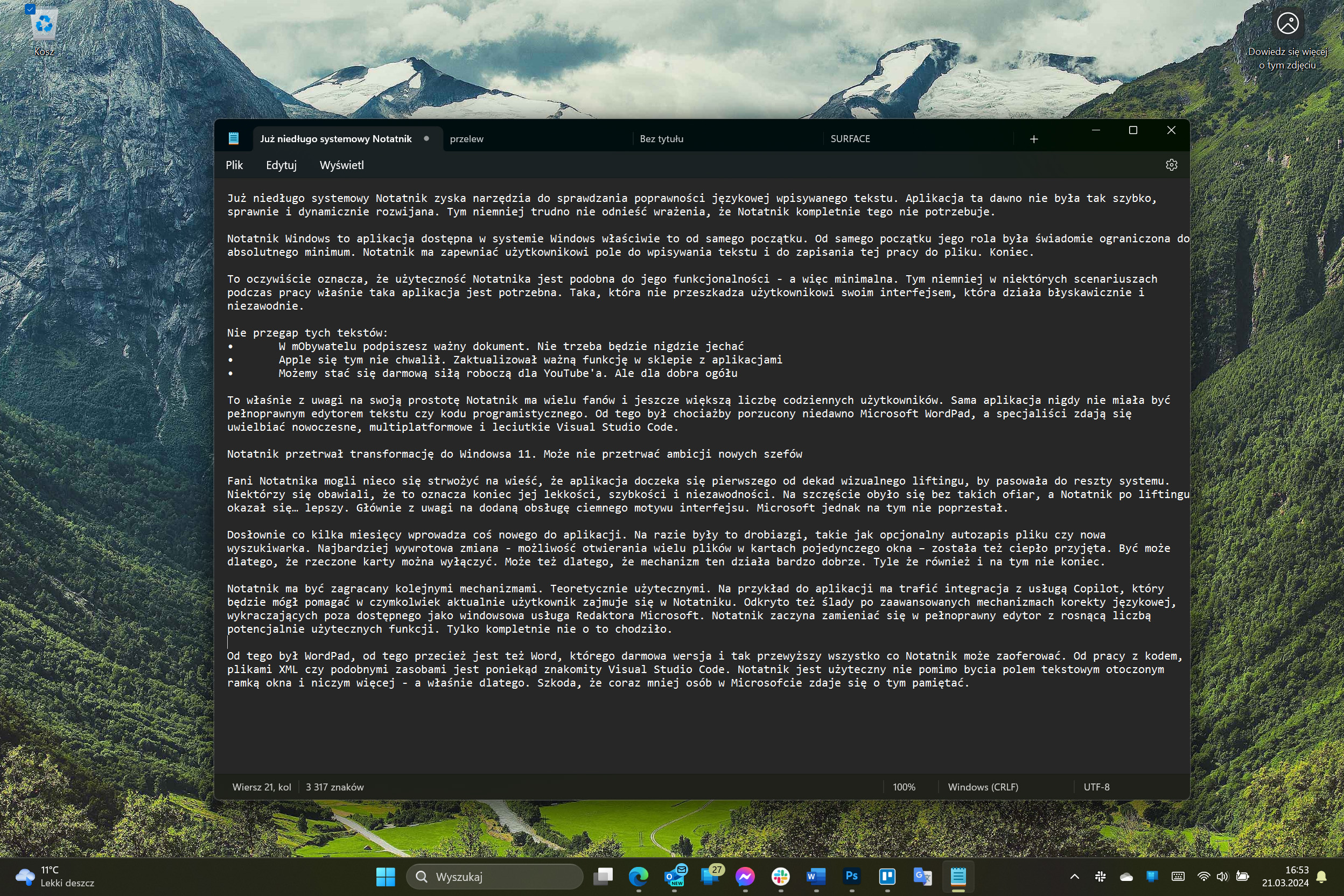Open new Outlook from the taskbar
Viewport: 1344px width, 896px height.
(x=674, y=876)
